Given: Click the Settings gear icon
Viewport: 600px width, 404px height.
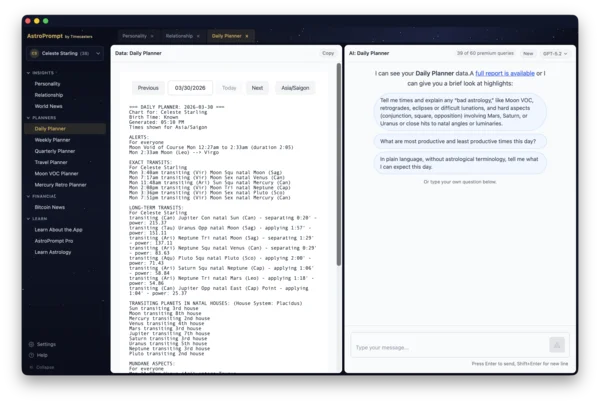Looking at the screenshot, I should click(x=31, y=344).
